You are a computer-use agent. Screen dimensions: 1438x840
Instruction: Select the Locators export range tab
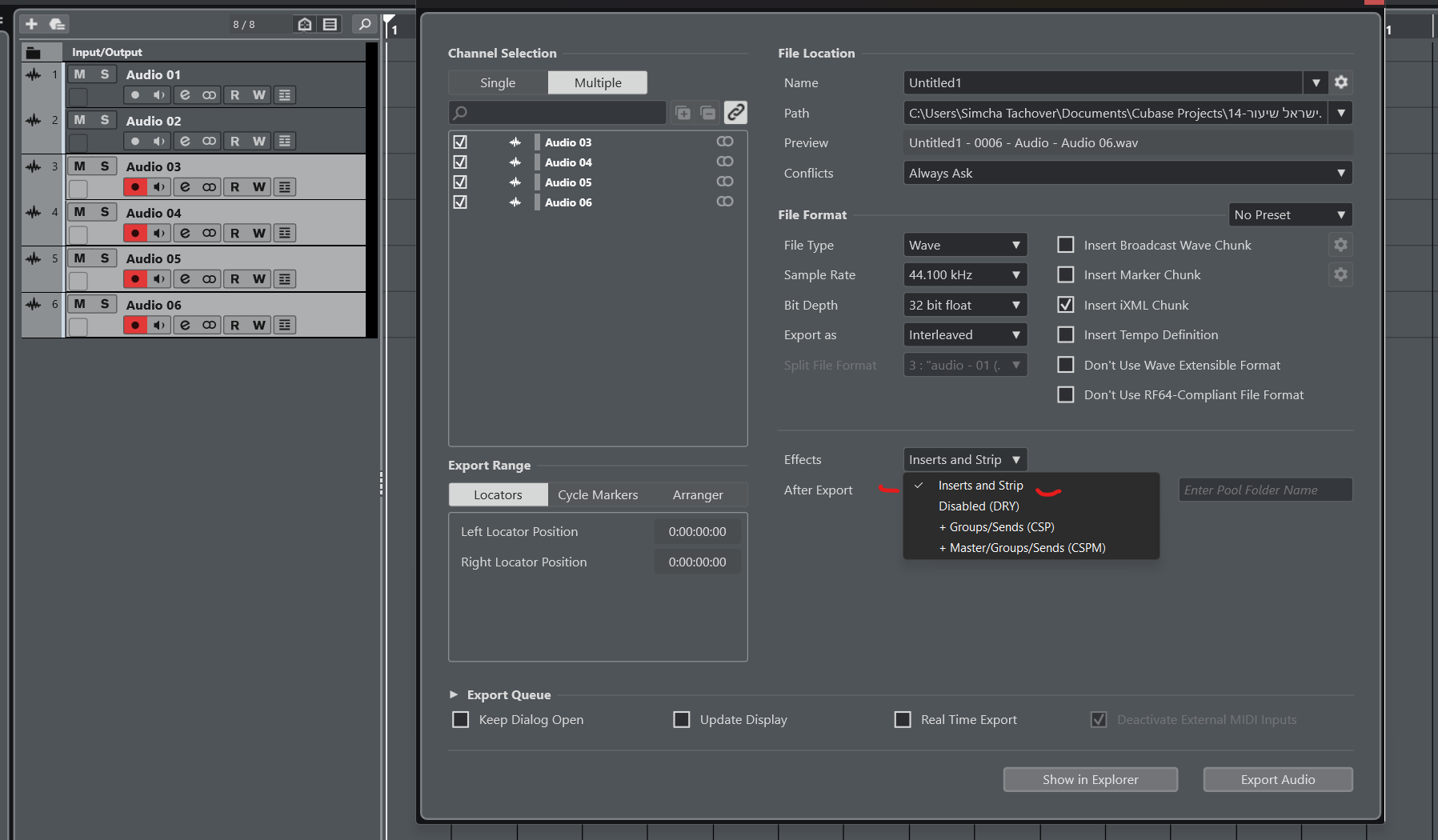click(498, 494)
